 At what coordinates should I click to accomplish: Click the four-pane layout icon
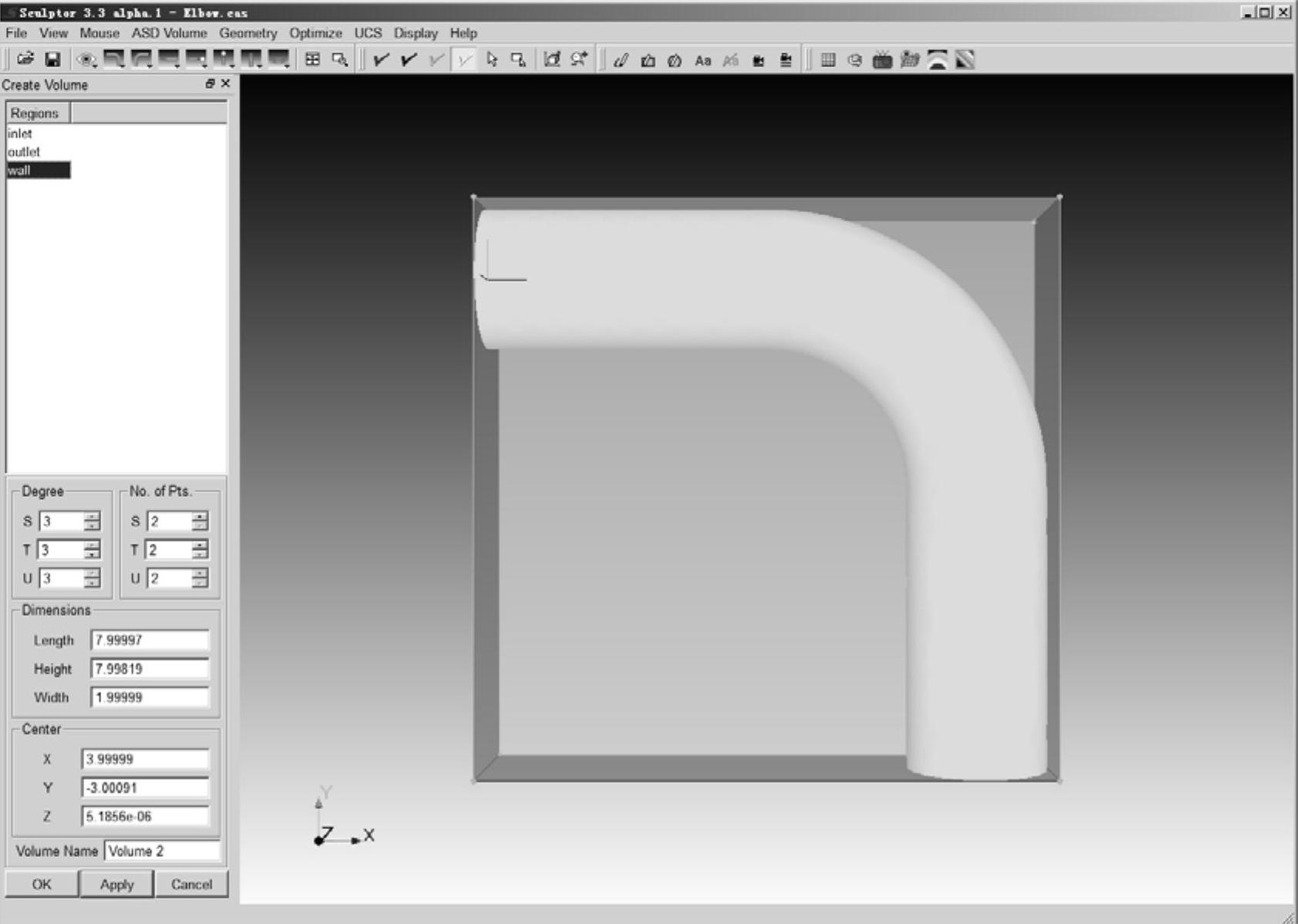(313, 59)
